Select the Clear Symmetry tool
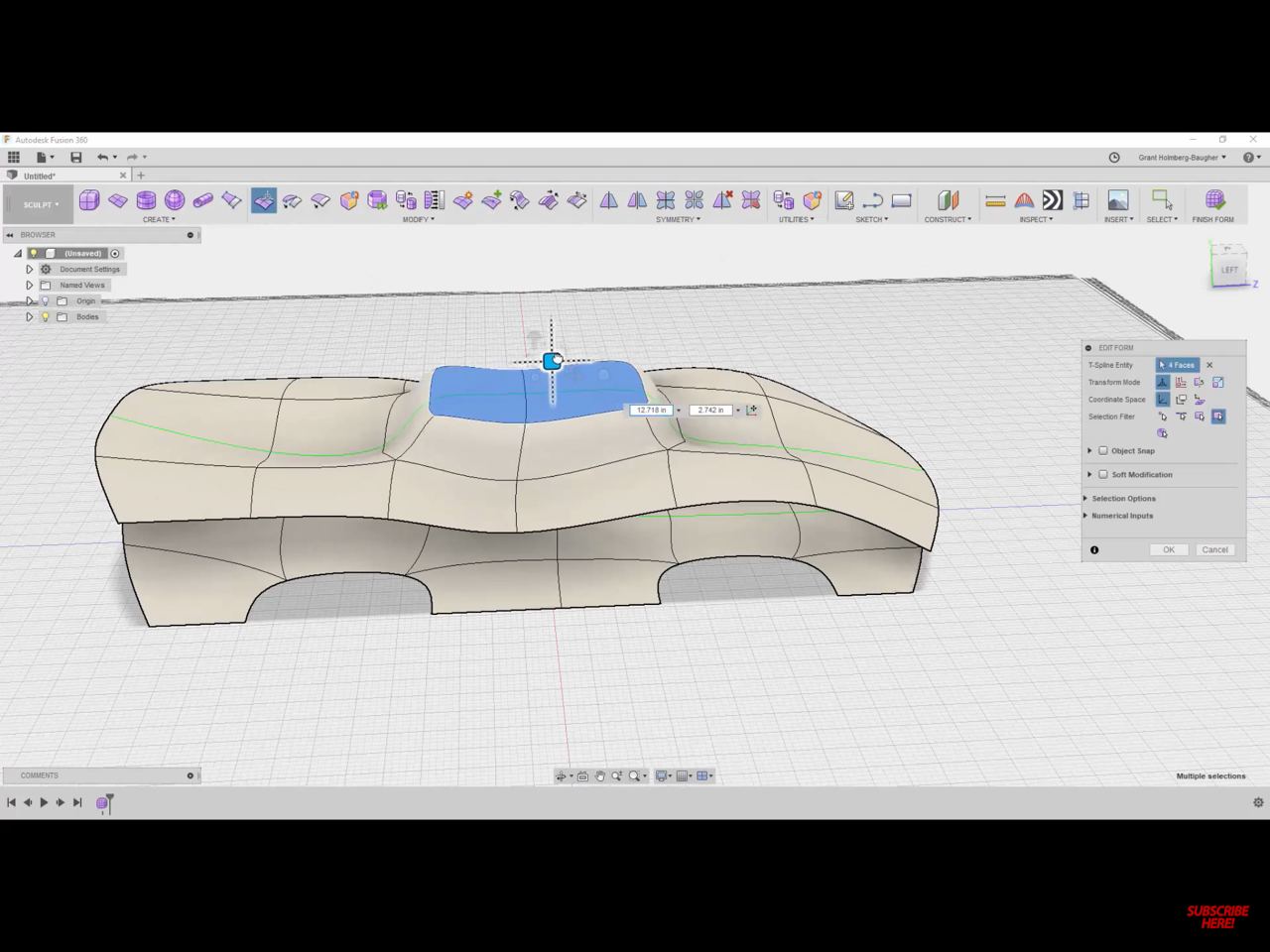Screen dimensions: 1270x952 point(722,200)
